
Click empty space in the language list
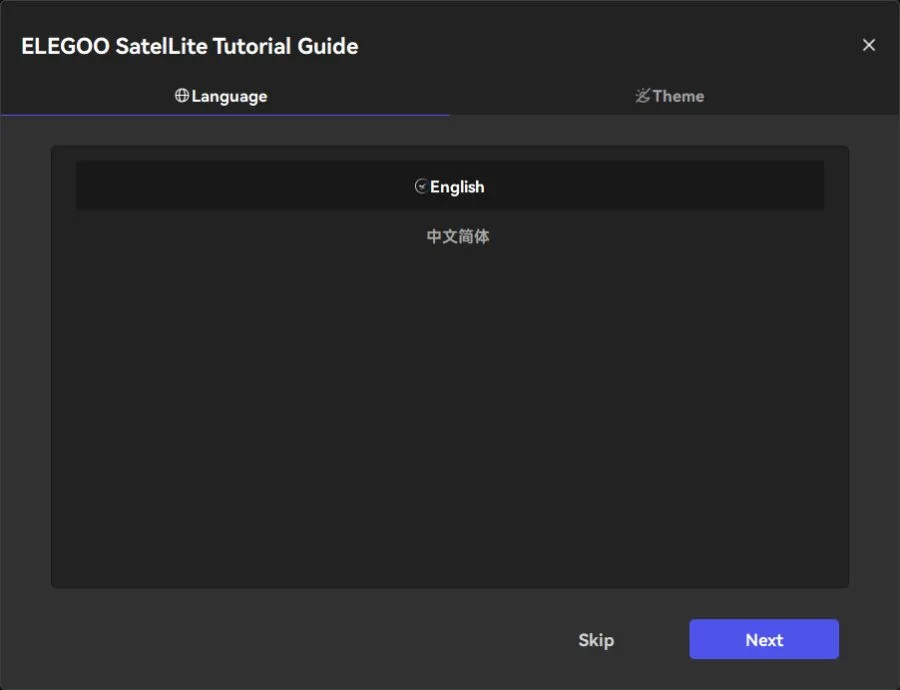point(450,420)
